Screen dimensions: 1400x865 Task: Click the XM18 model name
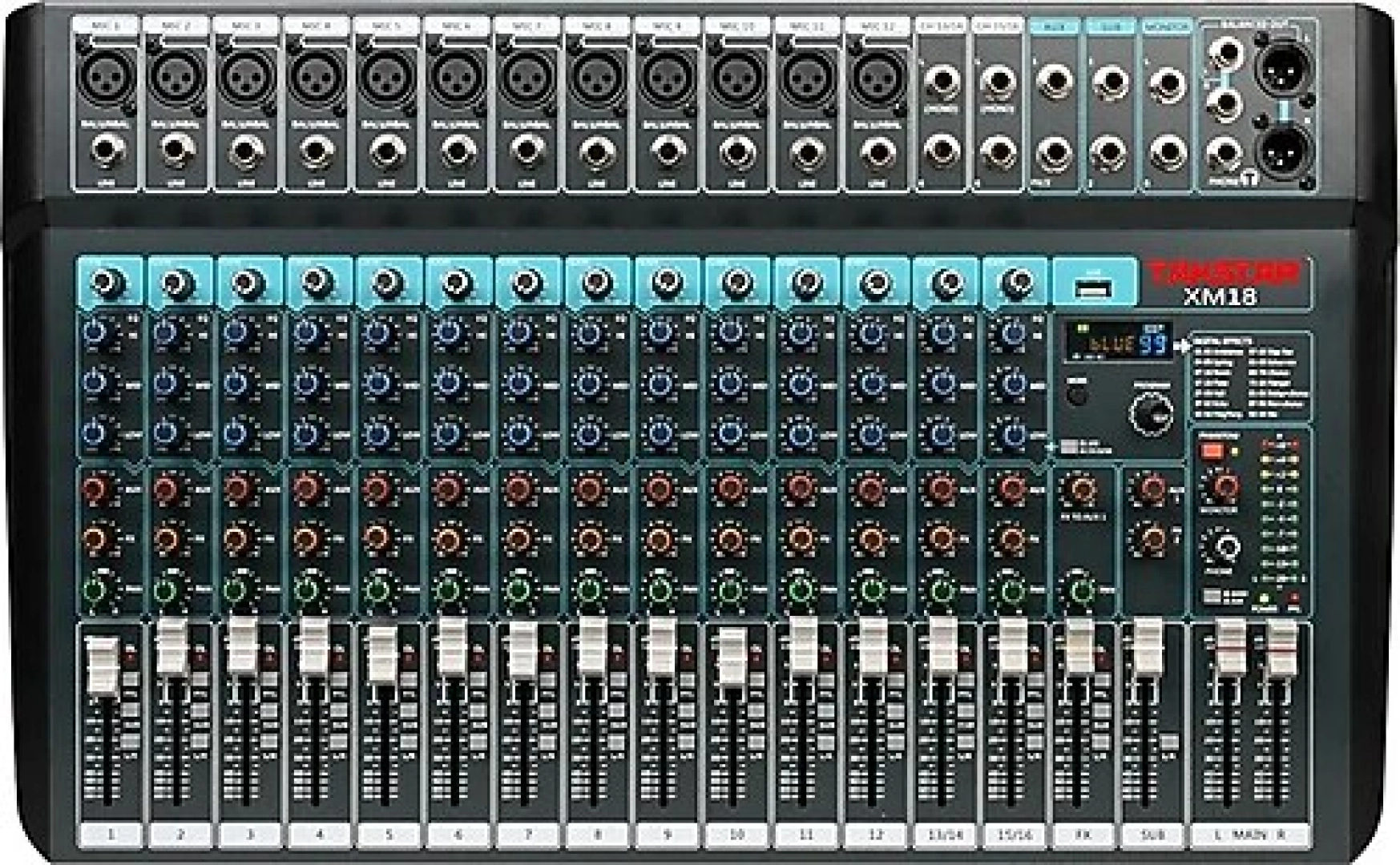1220,297
